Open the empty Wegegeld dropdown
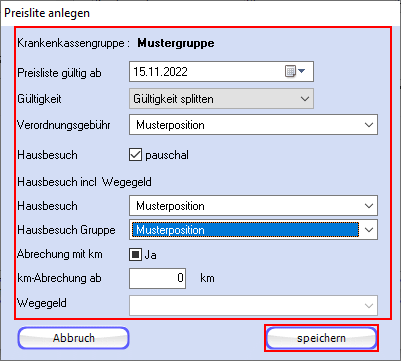The image size is (401, 361). [253, 305]
